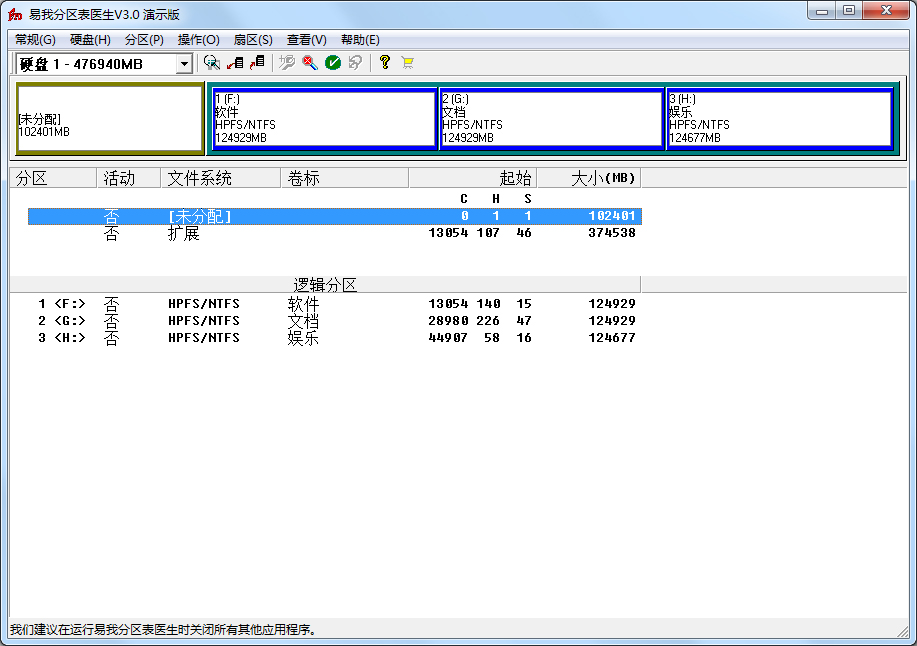Open the 操作(O) menu
Viewport: 917px width, 646px height.
tap(198, 40)
